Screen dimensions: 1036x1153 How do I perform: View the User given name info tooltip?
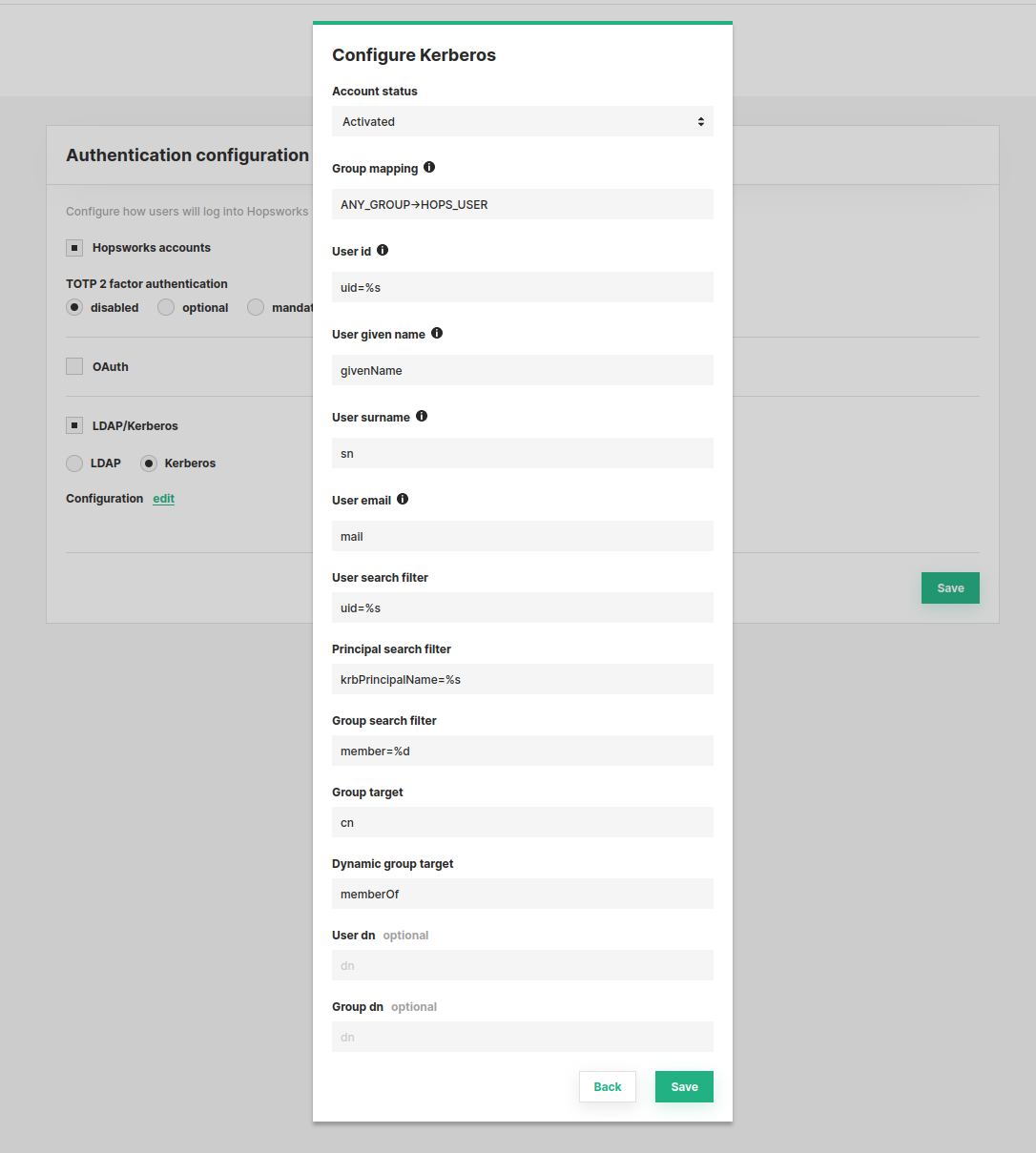pos(437,332)
